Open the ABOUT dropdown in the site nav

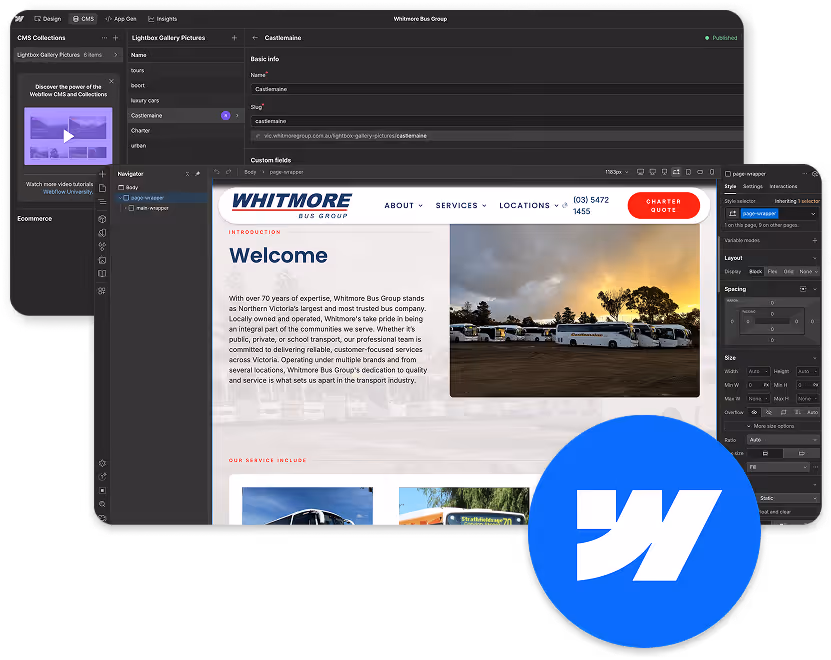click(403, 205)
